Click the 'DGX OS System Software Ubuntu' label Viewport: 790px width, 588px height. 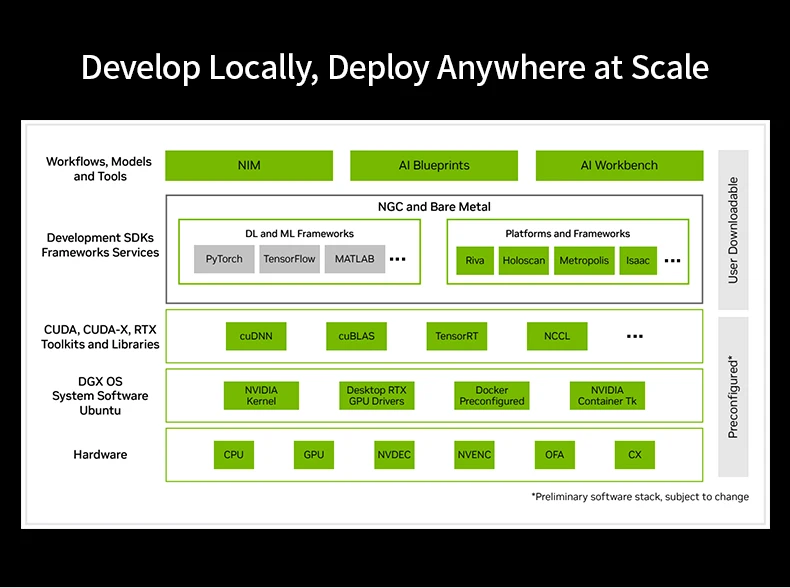(100, 396)
